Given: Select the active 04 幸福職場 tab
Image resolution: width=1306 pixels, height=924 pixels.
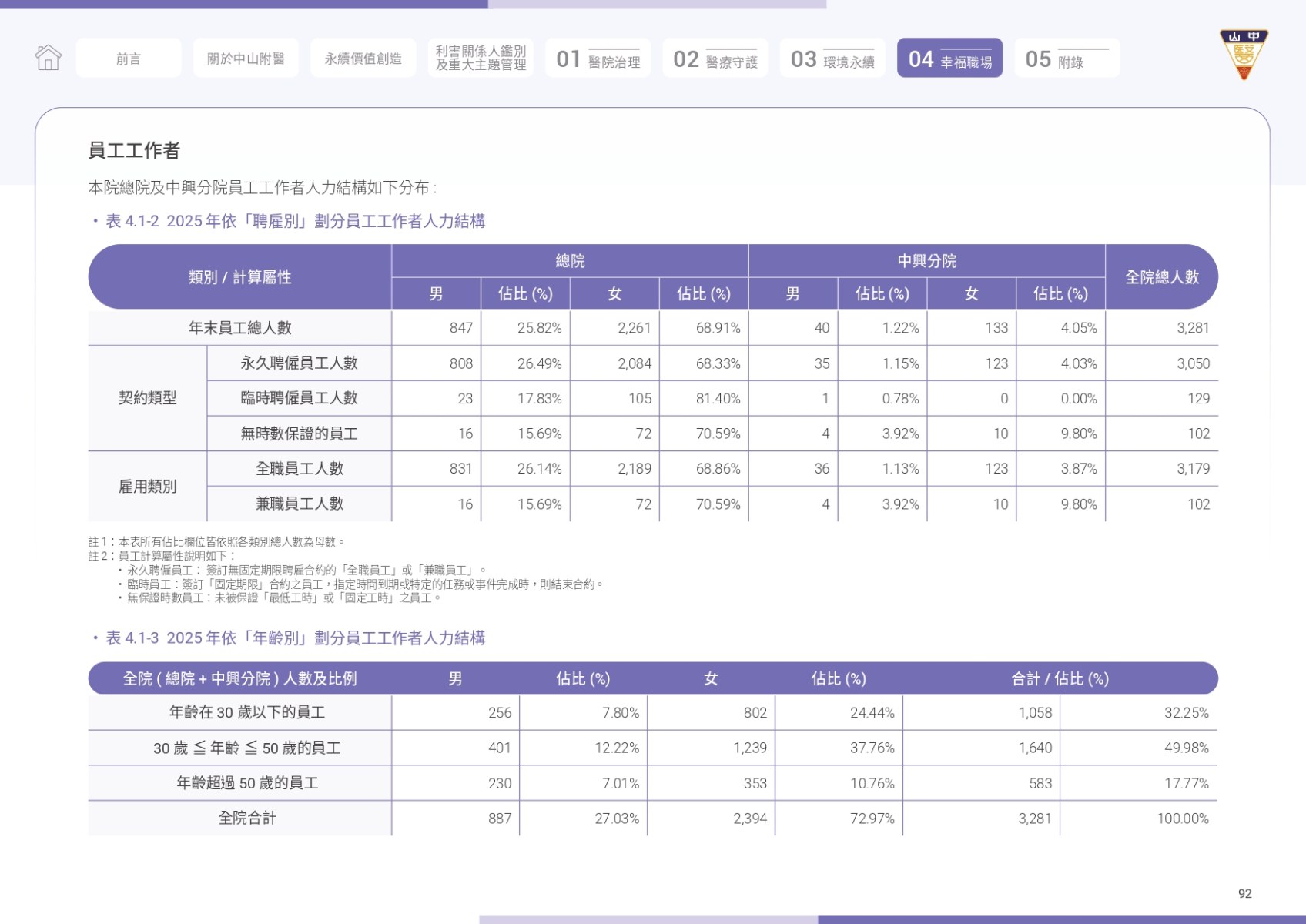Looking at the screenshot, I should click(950, 58).
